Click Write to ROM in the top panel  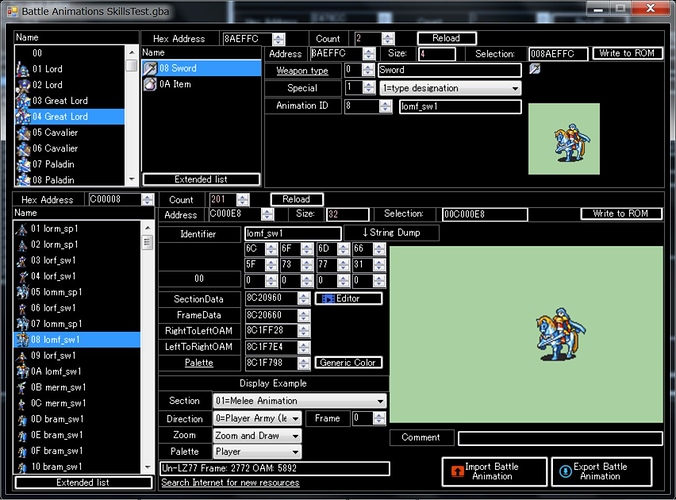tap(627, 53)
